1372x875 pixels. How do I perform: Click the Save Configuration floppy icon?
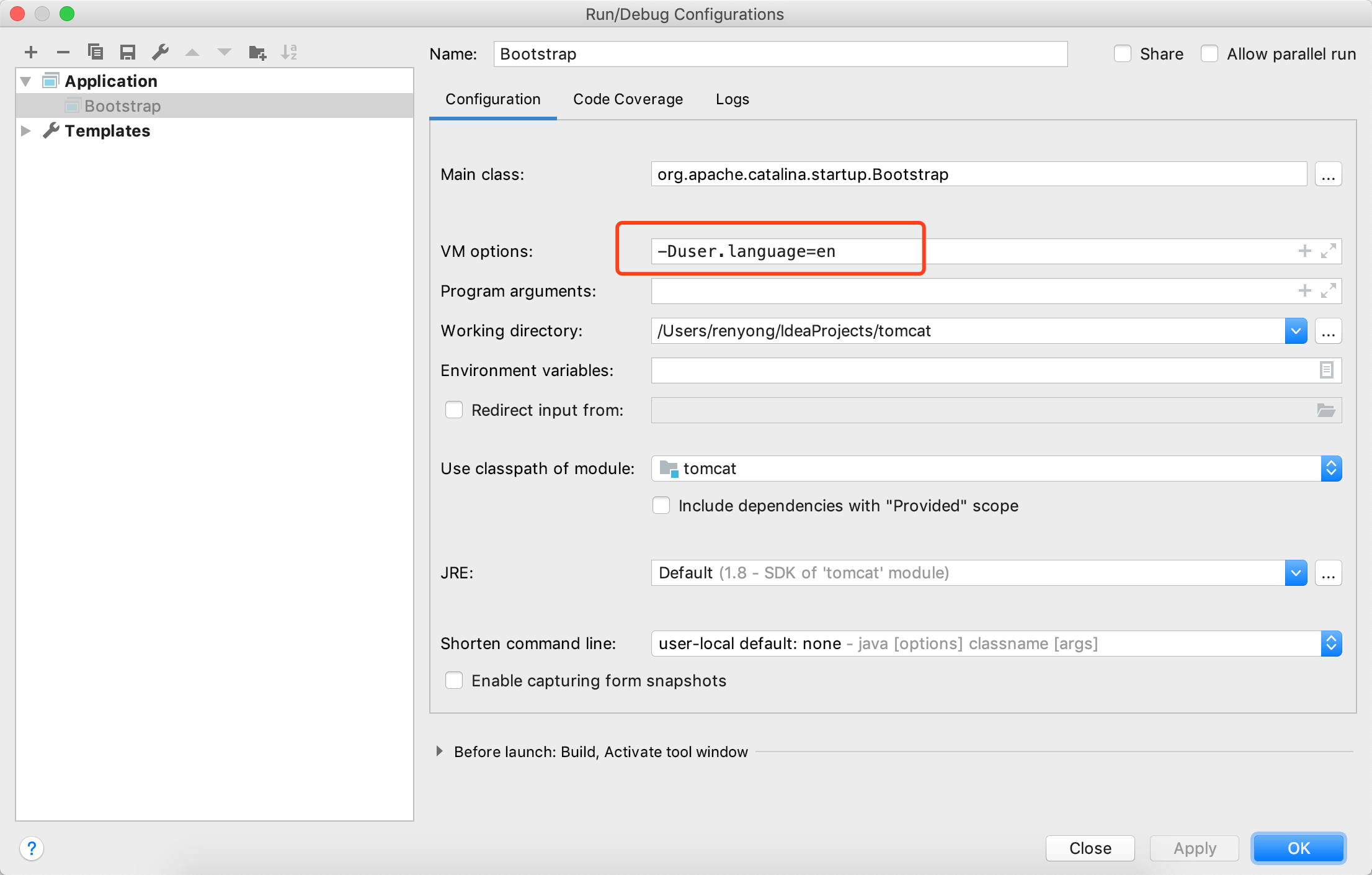point(128,53)
